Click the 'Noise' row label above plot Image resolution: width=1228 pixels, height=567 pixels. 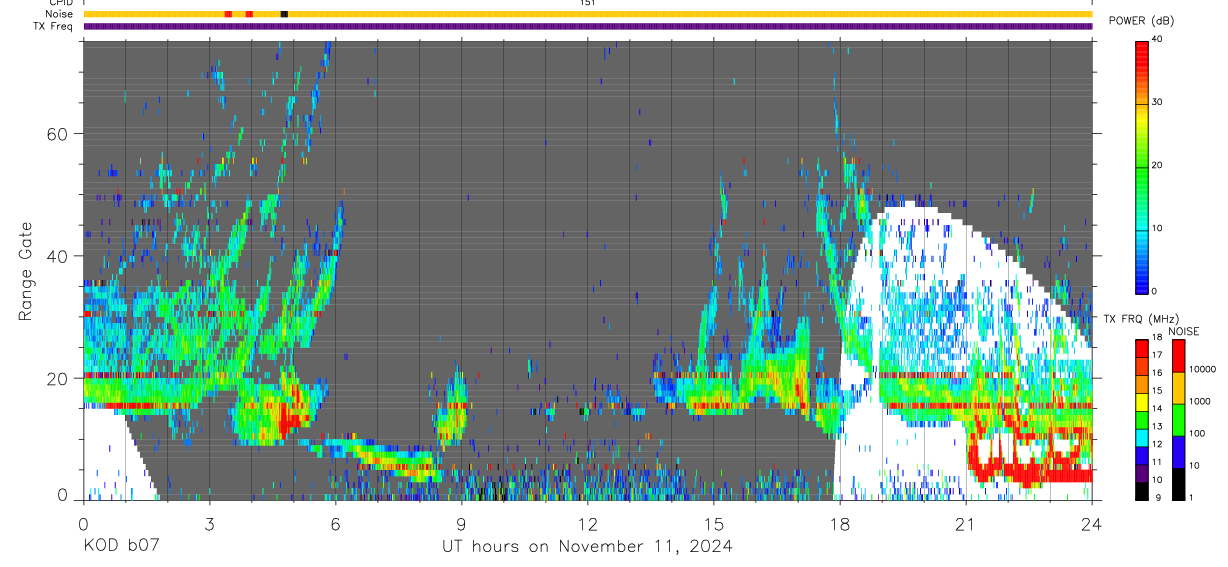(59, 14)
